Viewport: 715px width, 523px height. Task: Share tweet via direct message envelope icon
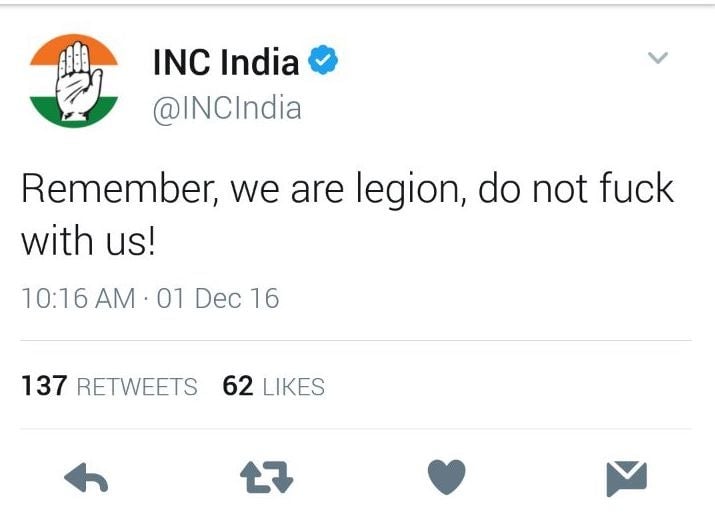click(x=627, y=478)
